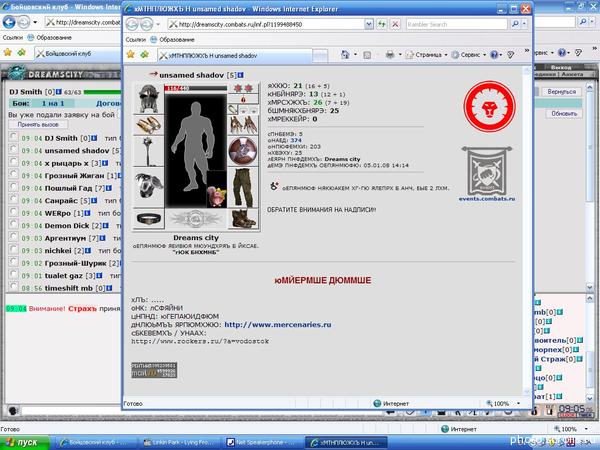Click Home icon in front IE toolbar
This screenshot has width=600, height=450.
pos(345,55)
